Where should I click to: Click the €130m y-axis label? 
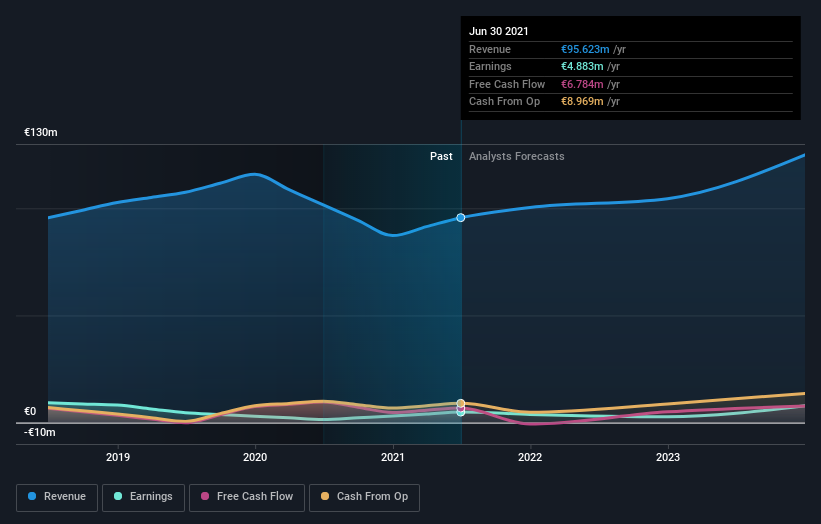click(40, 132)
